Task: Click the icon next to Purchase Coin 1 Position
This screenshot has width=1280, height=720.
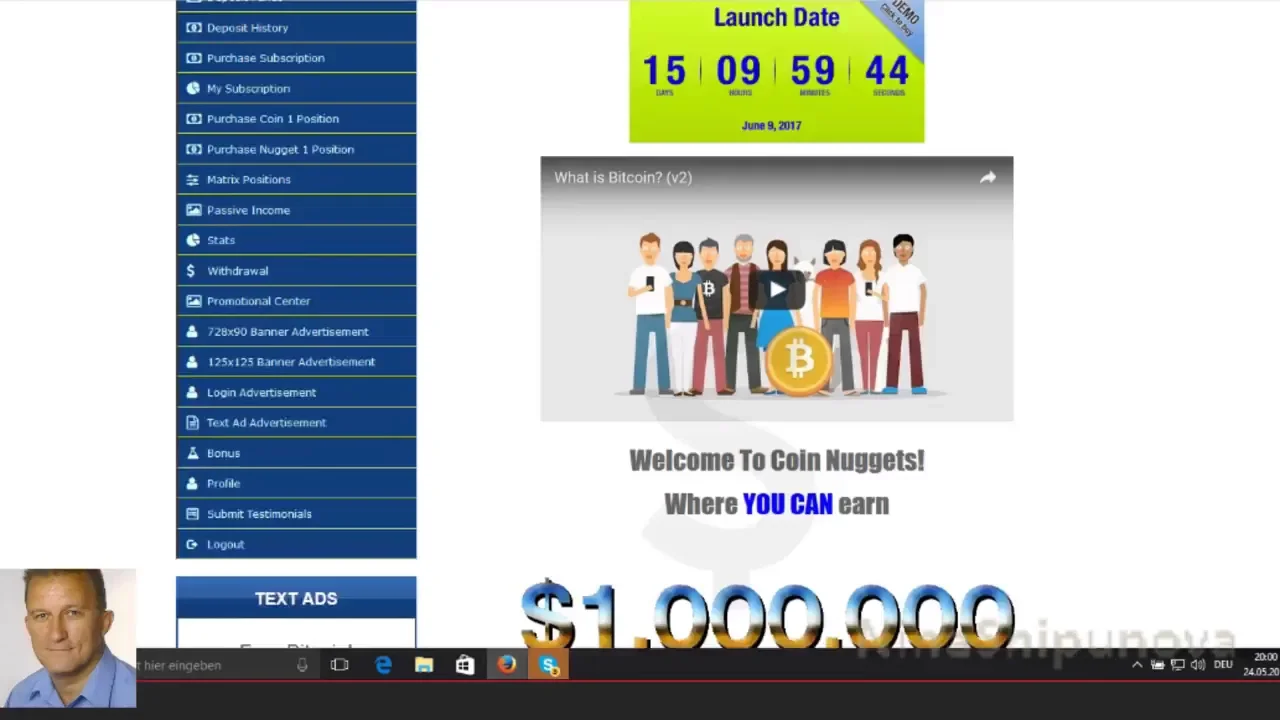Action: tap(193, 119)
